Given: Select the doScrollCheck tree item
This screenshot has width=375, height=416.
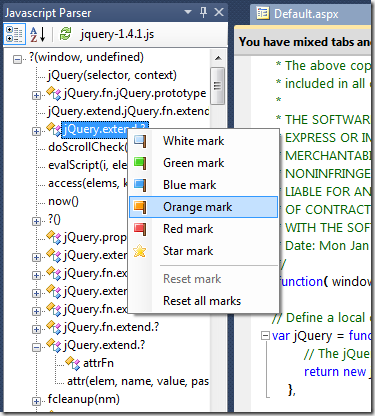Looking at the screenshot, I should tap(88, 147).
